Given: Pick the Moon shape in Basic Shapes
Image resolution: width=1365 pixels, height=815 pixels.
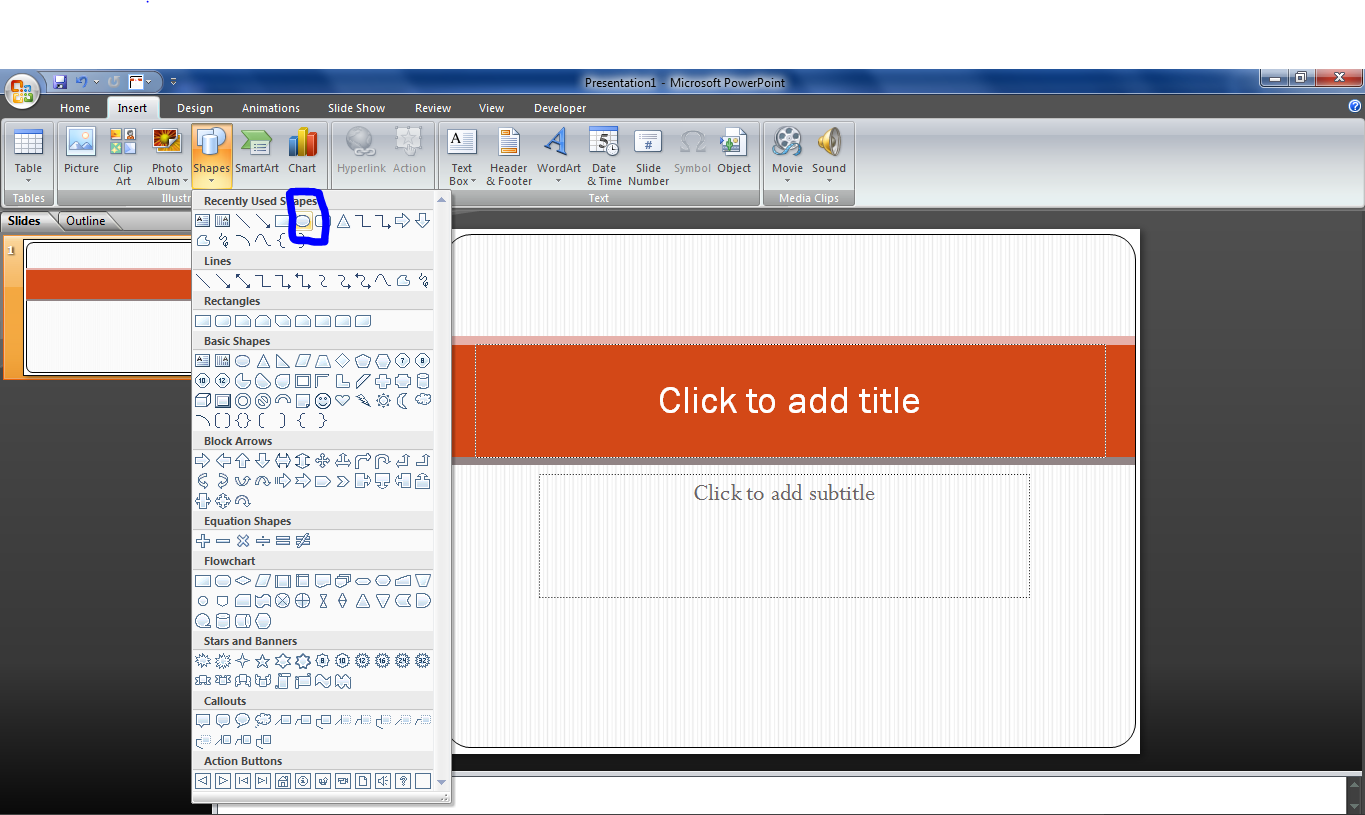Looking at the screenshot, I should pyautogui.click(x=403, y=401).
